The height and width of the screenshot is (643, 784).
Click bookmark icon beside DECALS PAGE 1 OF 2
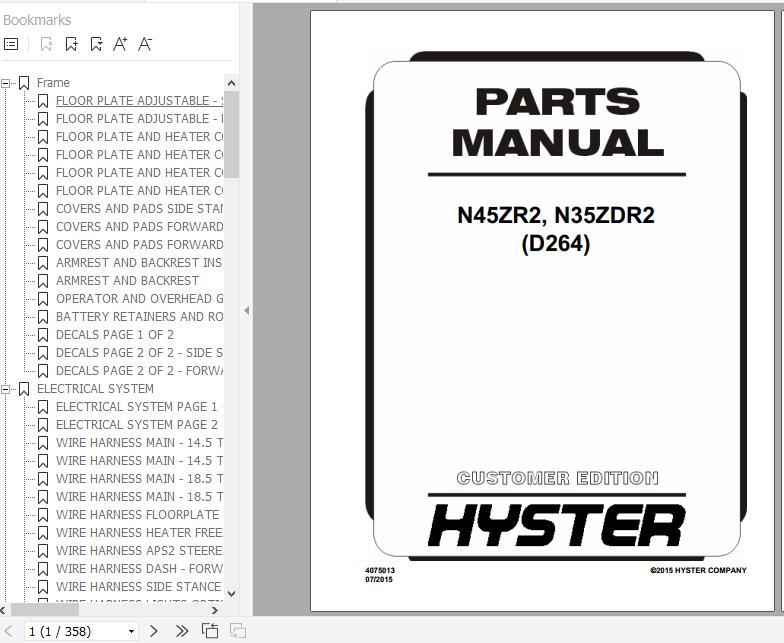pyautogui.click(x=43, y=335)
